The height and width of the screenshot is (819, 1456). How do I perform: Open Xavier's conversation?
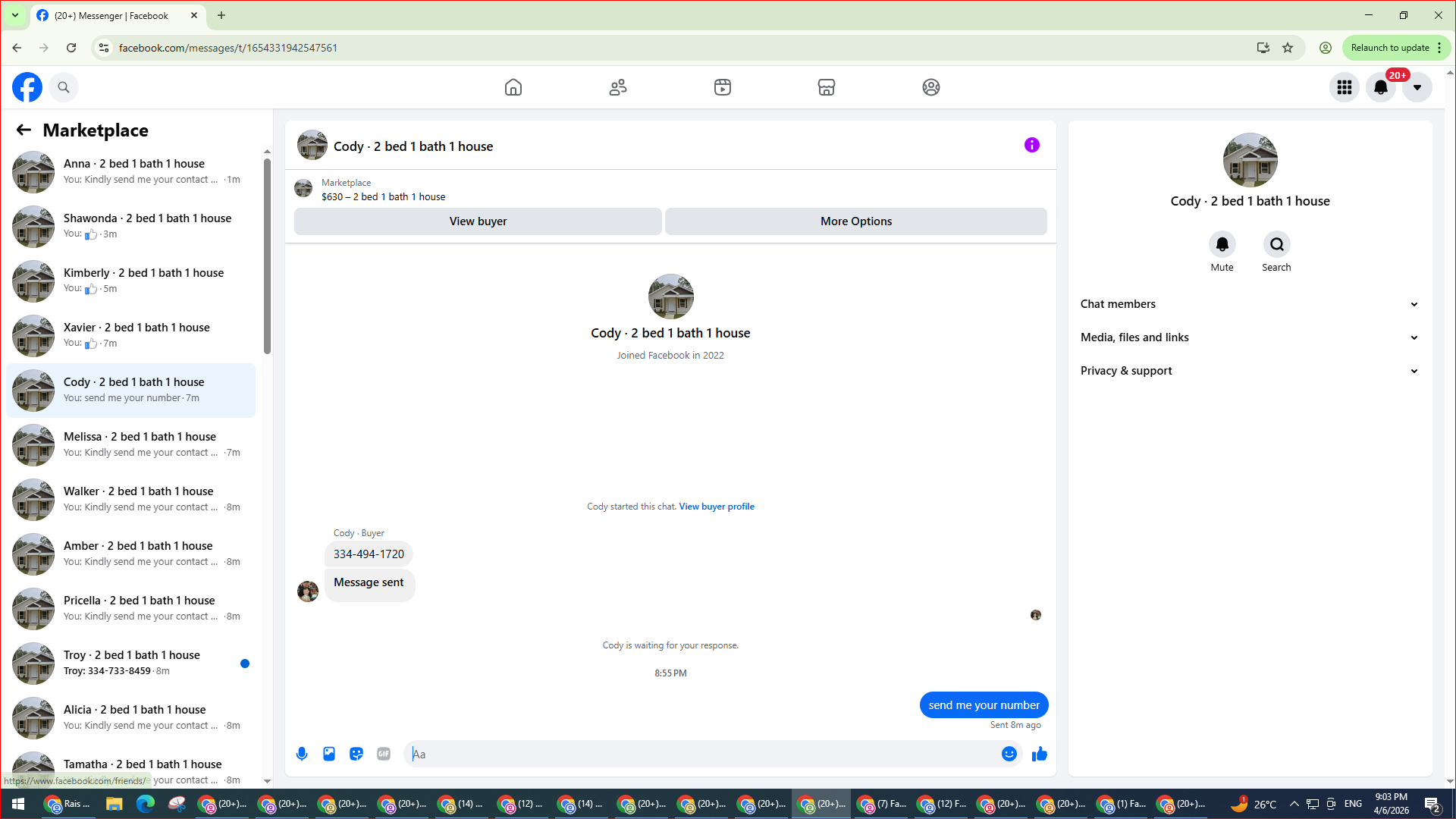(x=131, y=336)
